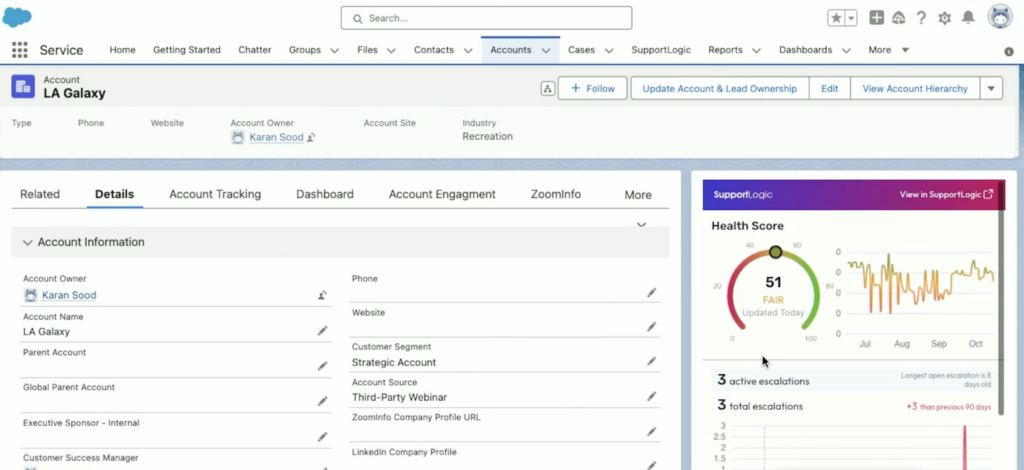This screenshot has height=470, width=1024.
Task: Open the Dashboards tab dropdown chevron
Action: click(x=846, y=50)
